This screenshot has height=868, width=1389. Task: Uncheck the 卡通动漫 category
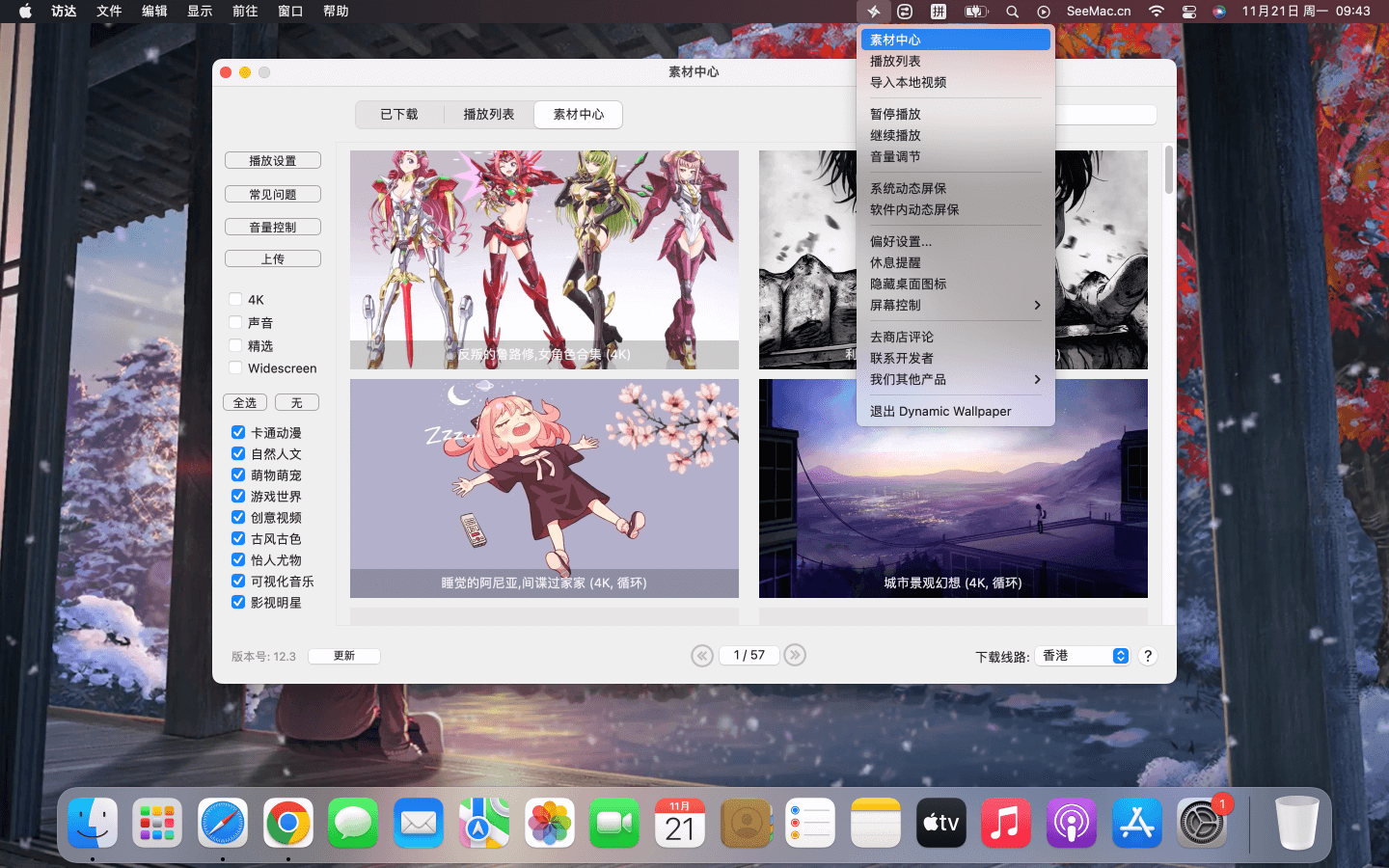point(238,432)
